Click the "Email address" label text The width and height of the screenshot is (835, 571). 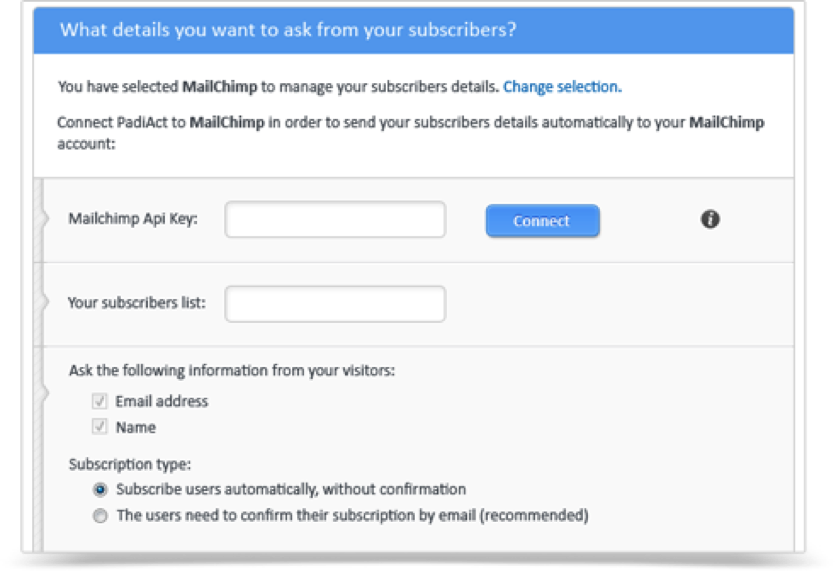[x=162, y=401]
